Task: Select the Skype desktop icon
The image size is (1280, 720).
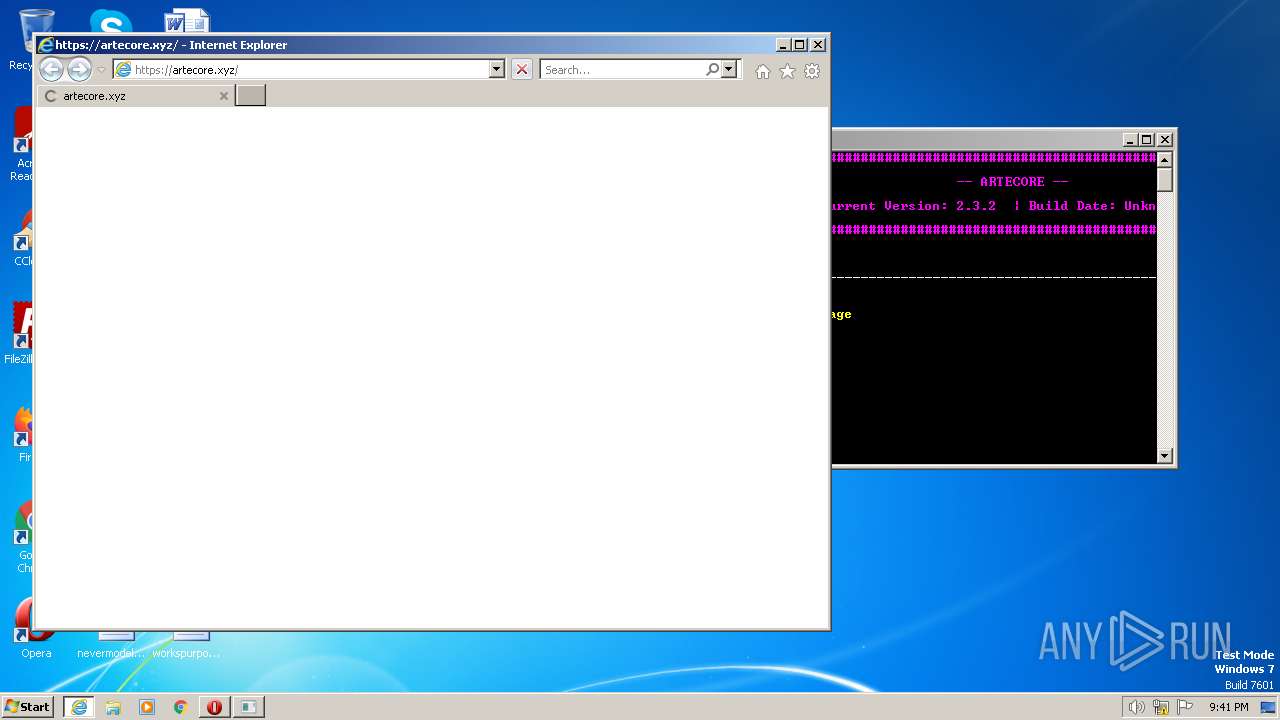Action: click(111, 21)
